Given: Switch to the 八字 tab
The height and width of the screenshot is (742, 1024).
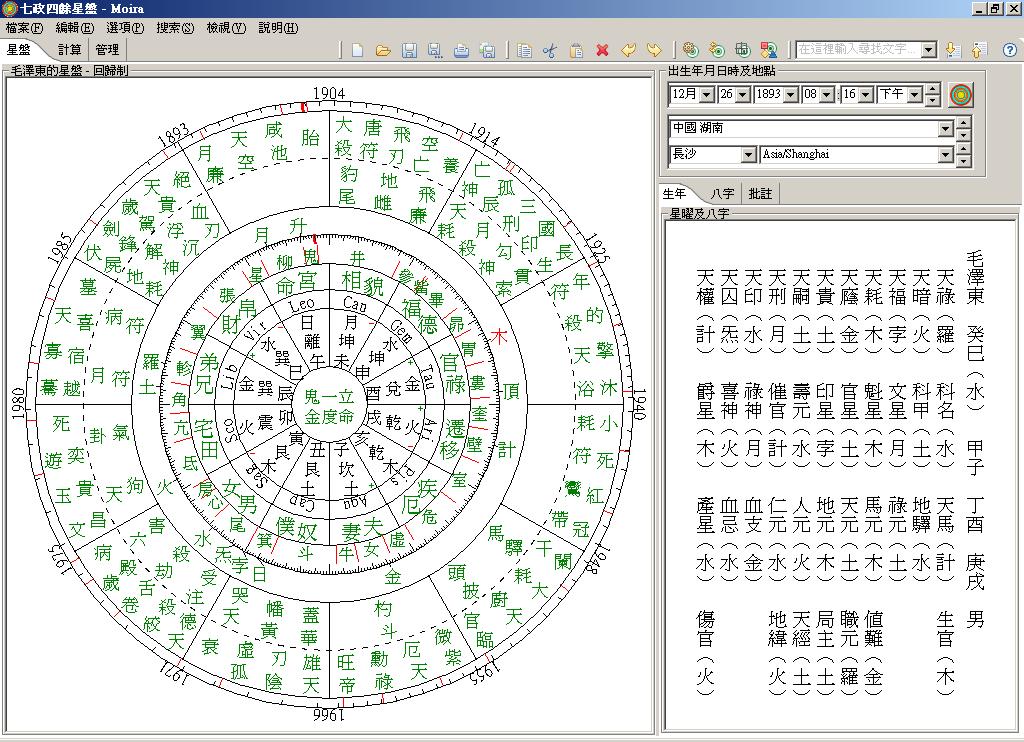Looking at the screenshot, I should tap(722, 194).
